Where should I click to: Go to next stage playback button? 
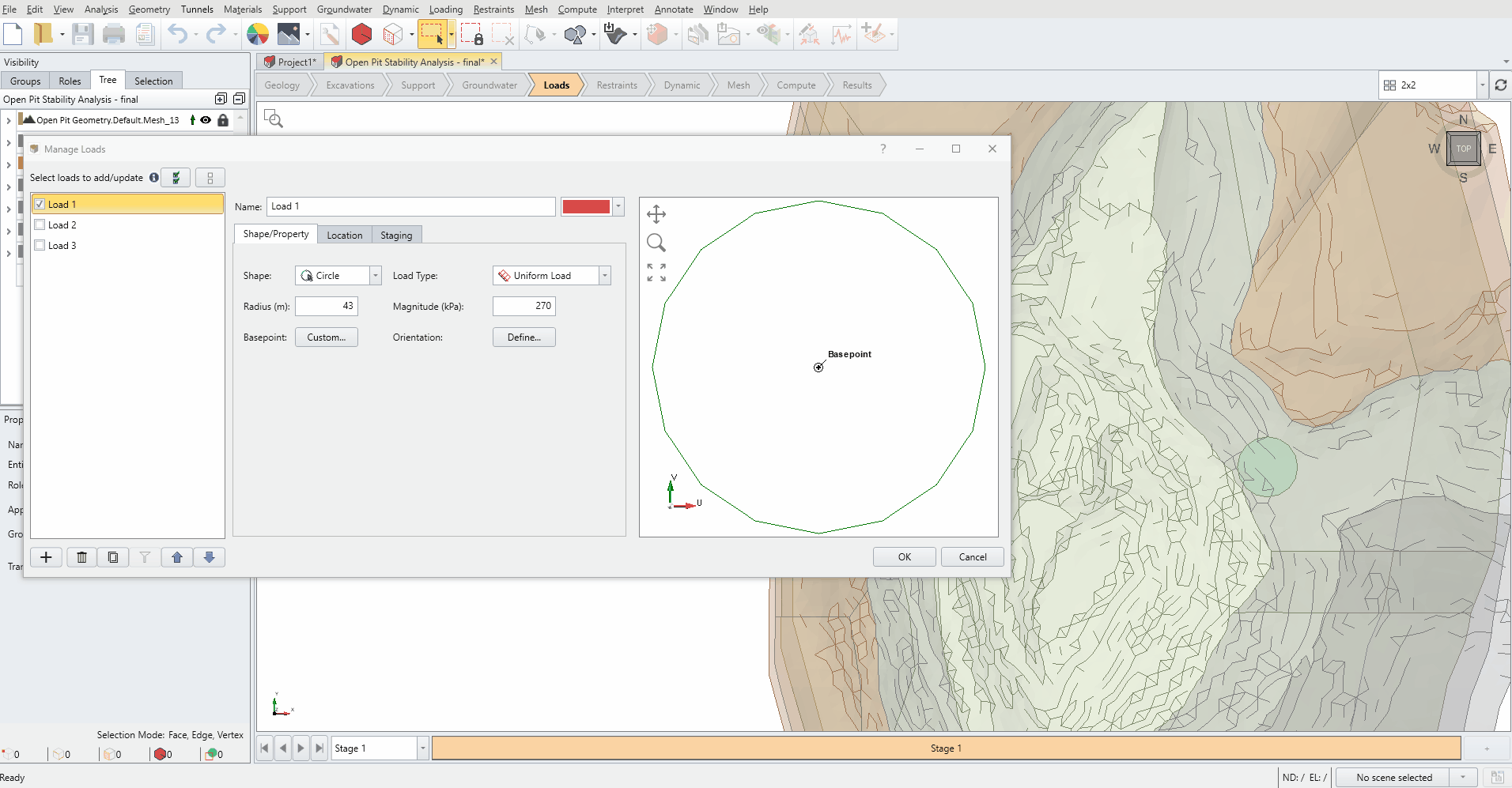[x=301, y=748]
